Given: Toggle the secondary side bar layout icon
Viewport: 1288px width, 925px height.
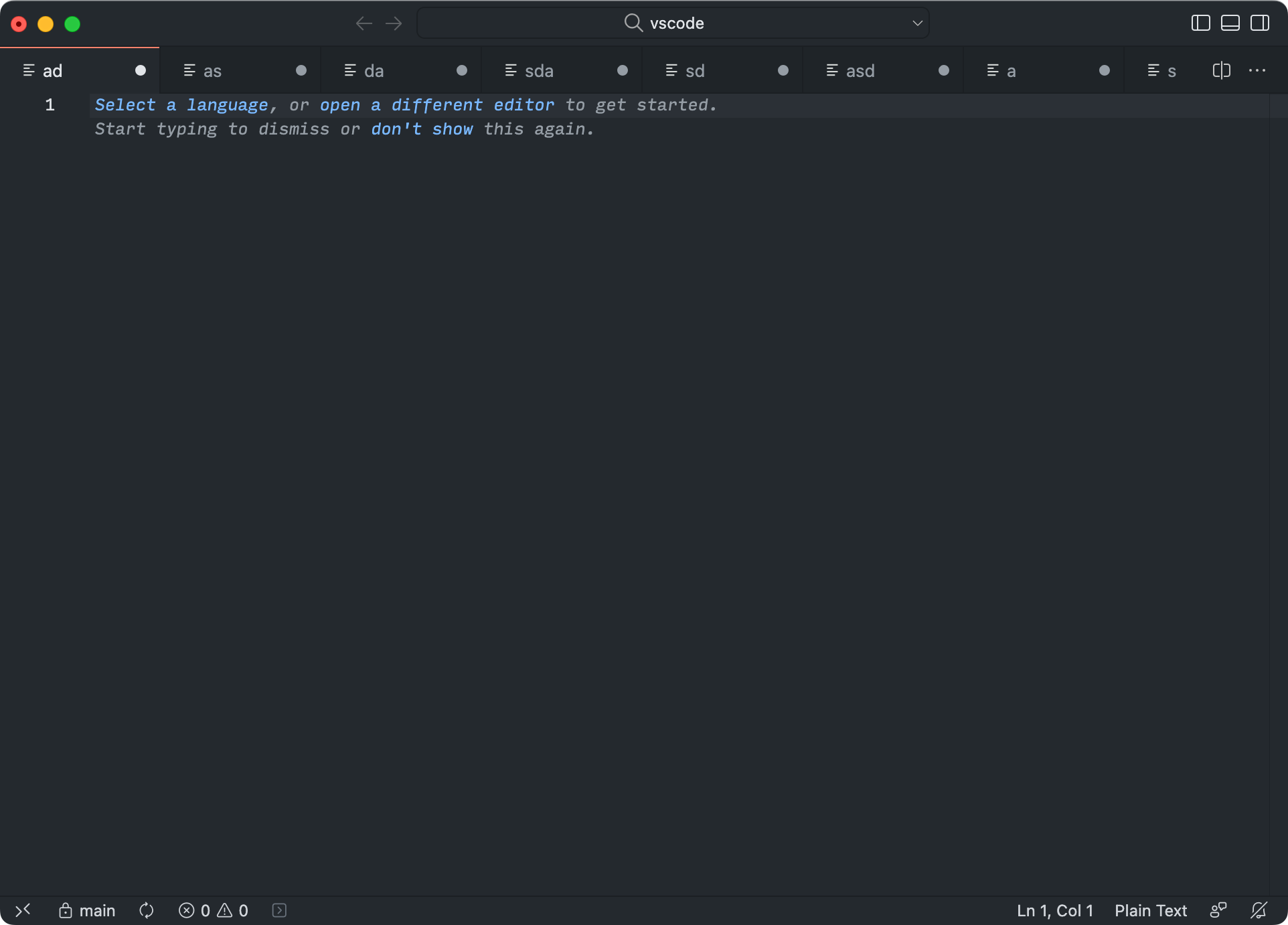Looking at the screenshot, I should (x=1259, y=23).
